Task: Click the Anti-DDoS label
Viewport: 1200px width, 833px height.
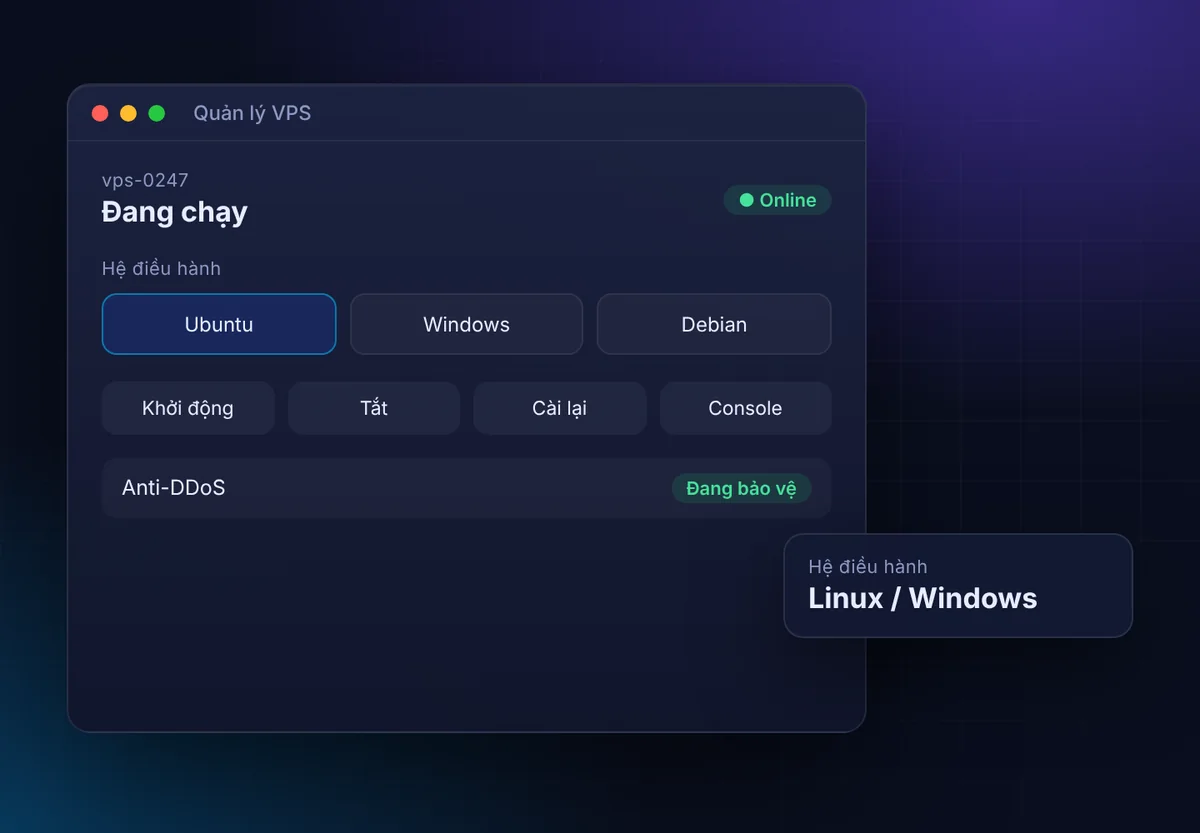Action: (174, 488)
